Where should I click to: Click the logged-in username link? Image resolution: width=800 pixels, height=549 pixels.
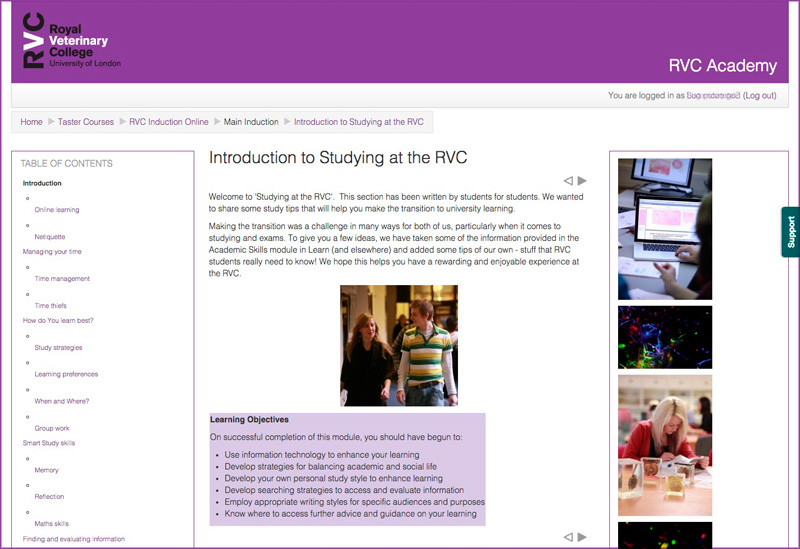coord(713,95)
